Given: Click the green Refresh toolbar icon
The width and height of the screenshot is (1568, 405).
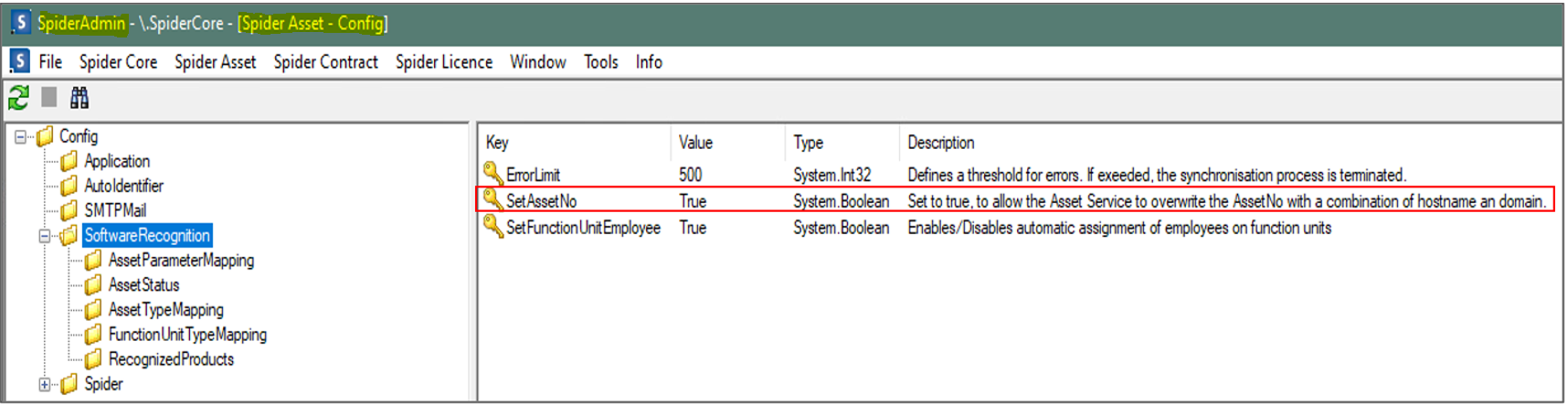Looking at the screenshot, I should point(18,97).
